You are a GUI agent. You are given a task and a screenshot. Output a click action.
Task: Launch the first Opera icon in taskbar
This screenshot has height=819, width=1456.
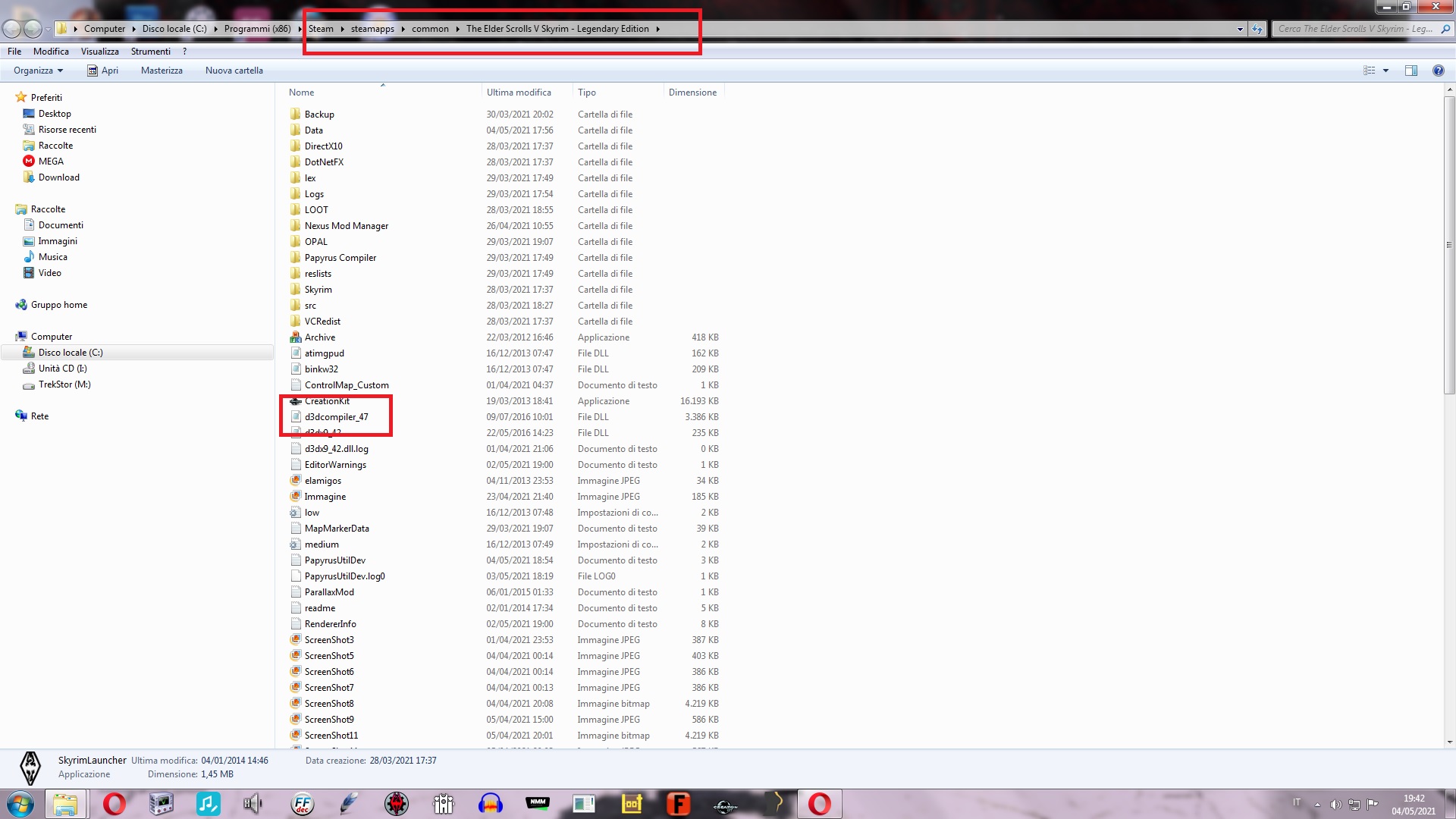114,804
